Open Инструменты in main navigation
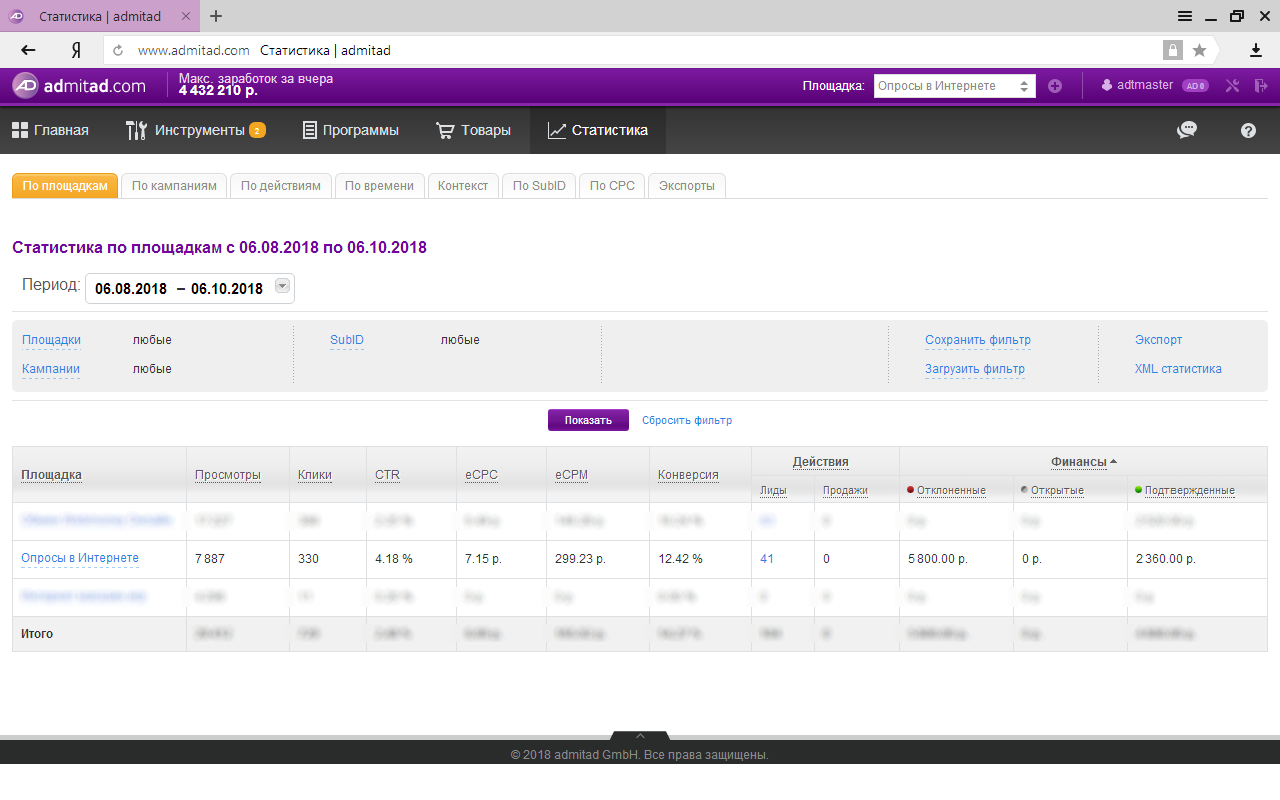Image resolution: width=1280 pixels, height=800 pixels. [196, 130]
